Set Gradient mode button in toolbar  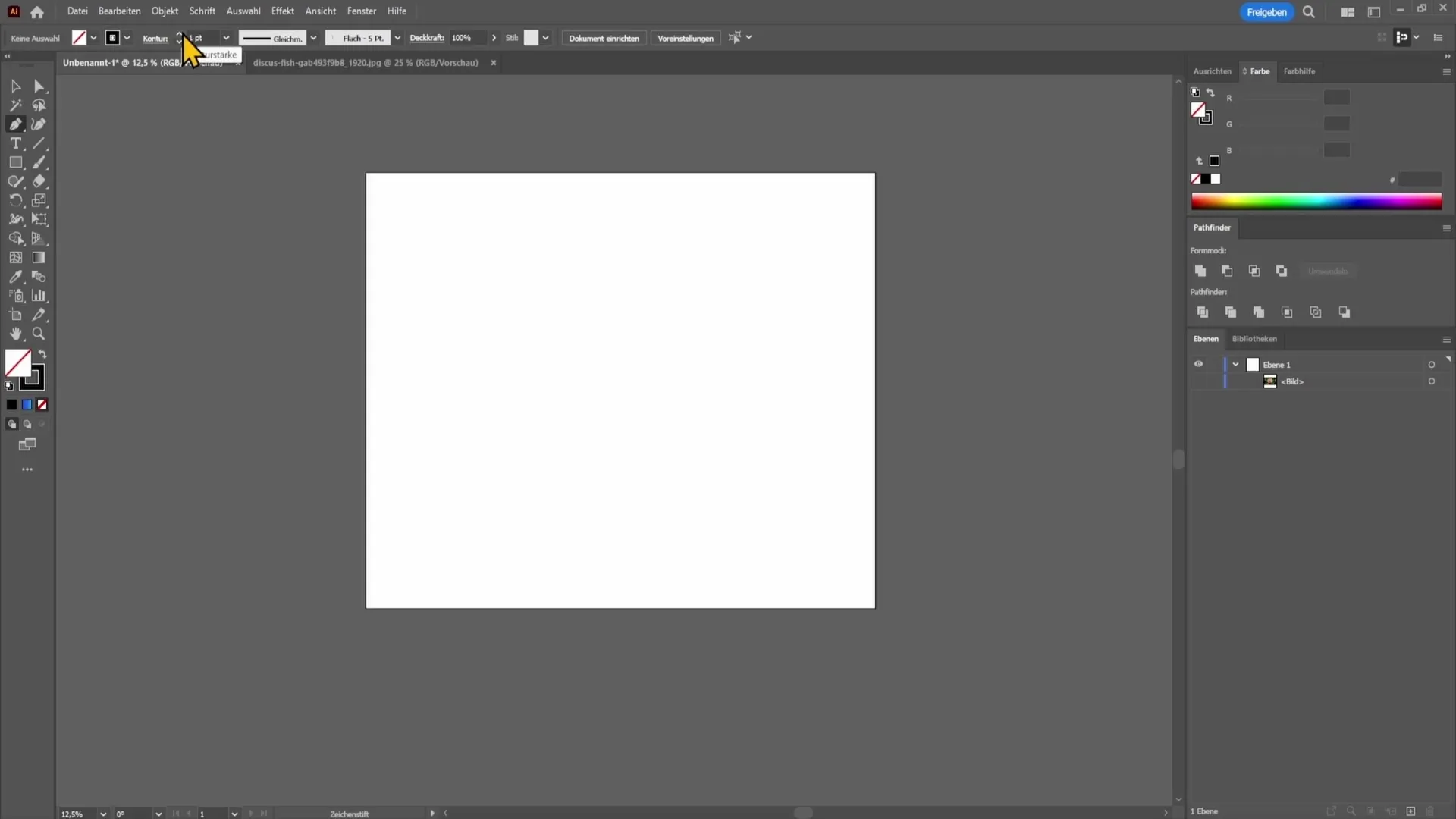coord(27,405)
